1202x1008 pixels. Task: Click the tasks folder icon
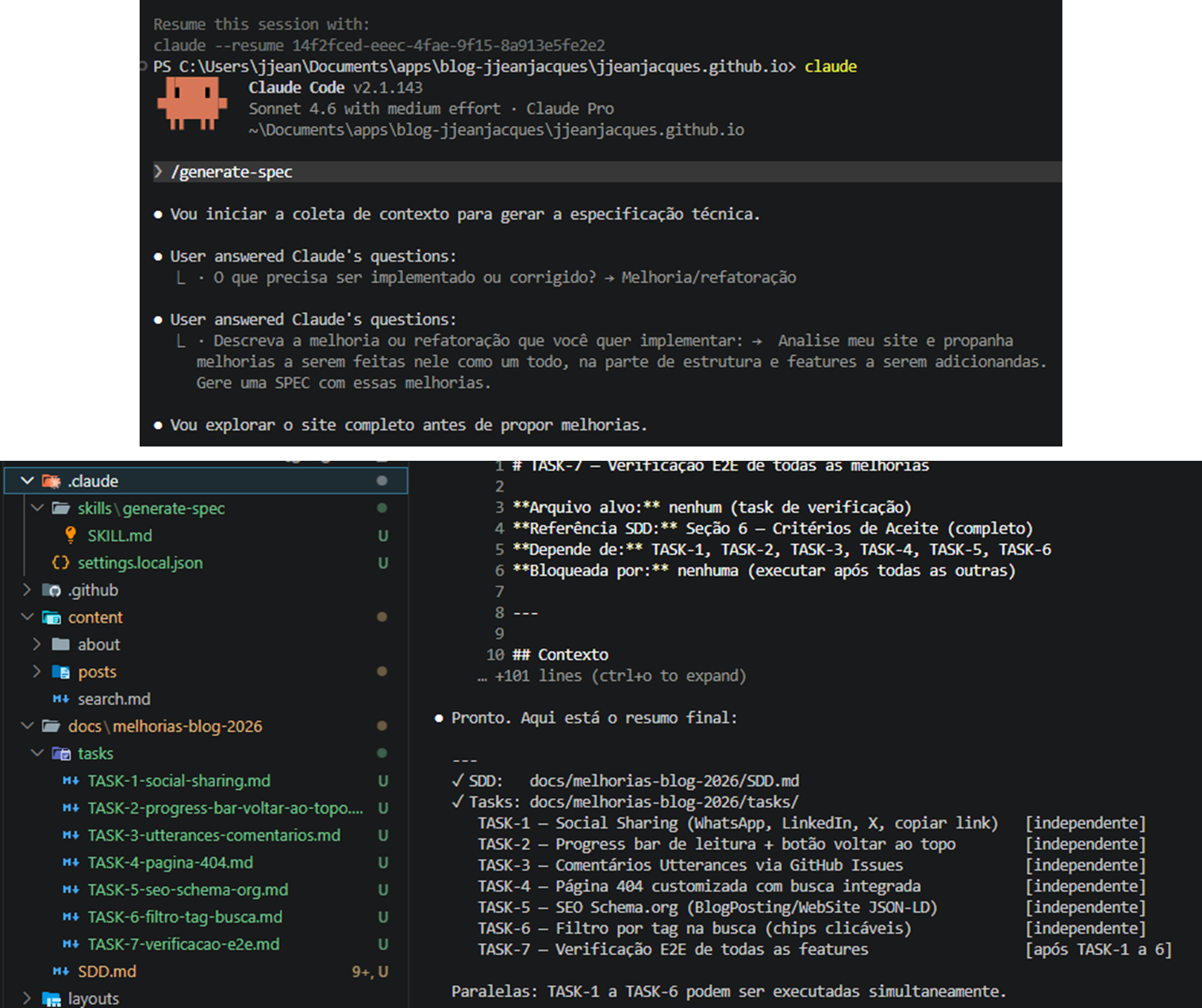click(x=61, y=753)
